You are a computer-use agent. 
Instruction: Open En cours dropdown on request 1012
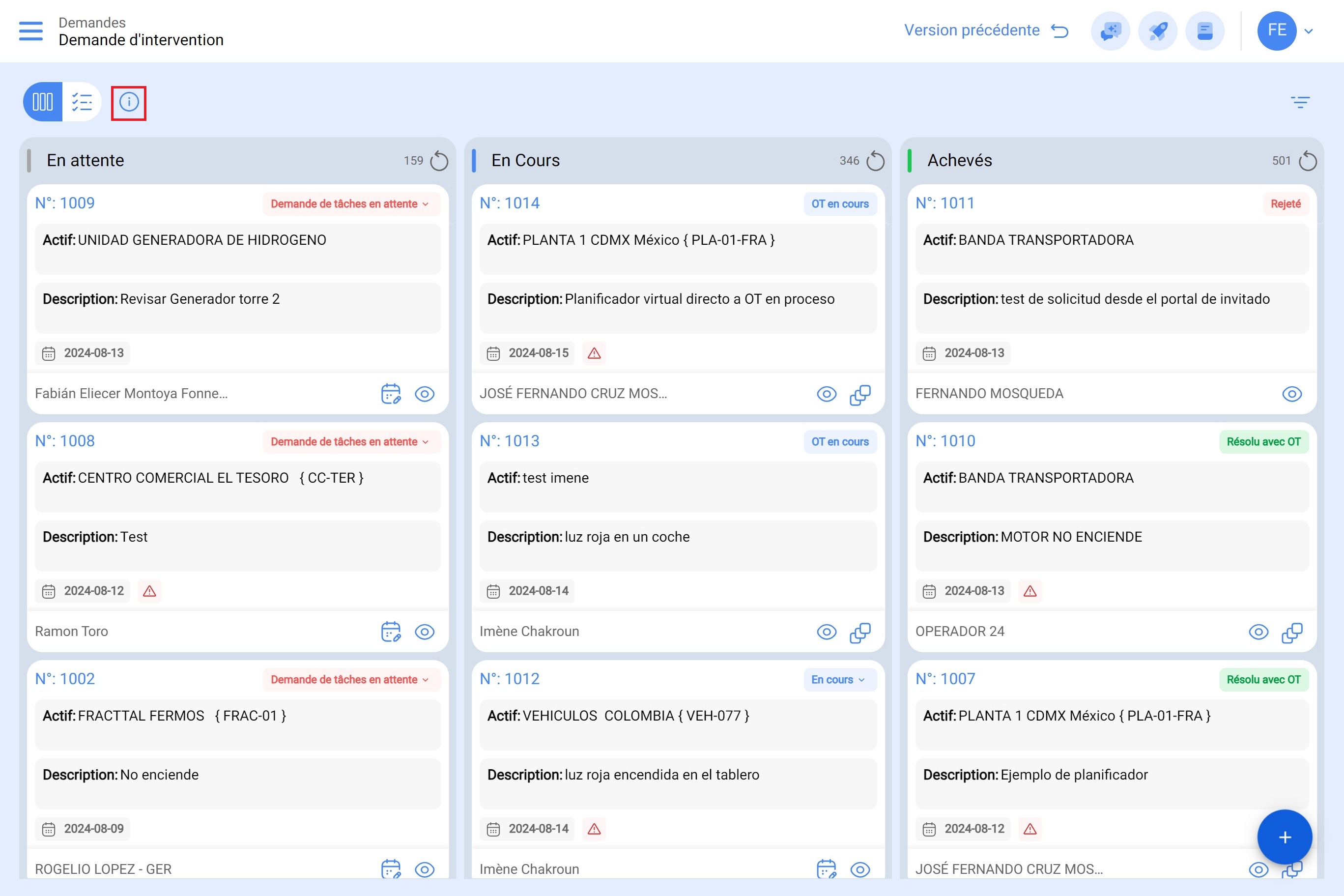coord(840,679)
